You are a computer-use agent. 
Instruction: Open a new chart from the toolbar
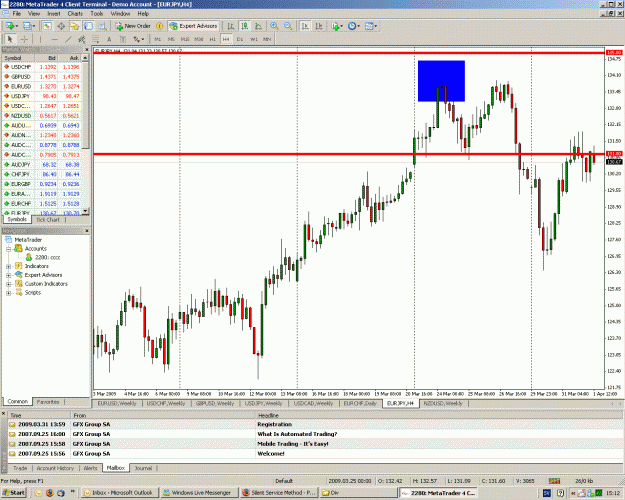[10, 26]
